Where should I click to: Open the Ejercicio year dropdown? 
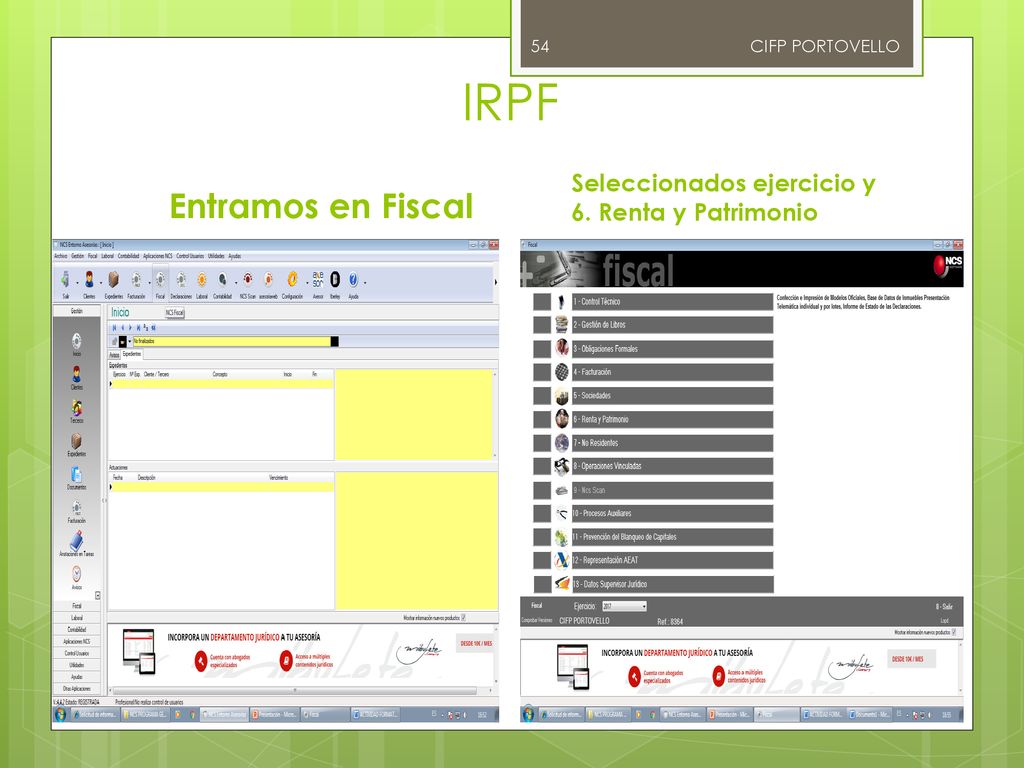[644, 606]
